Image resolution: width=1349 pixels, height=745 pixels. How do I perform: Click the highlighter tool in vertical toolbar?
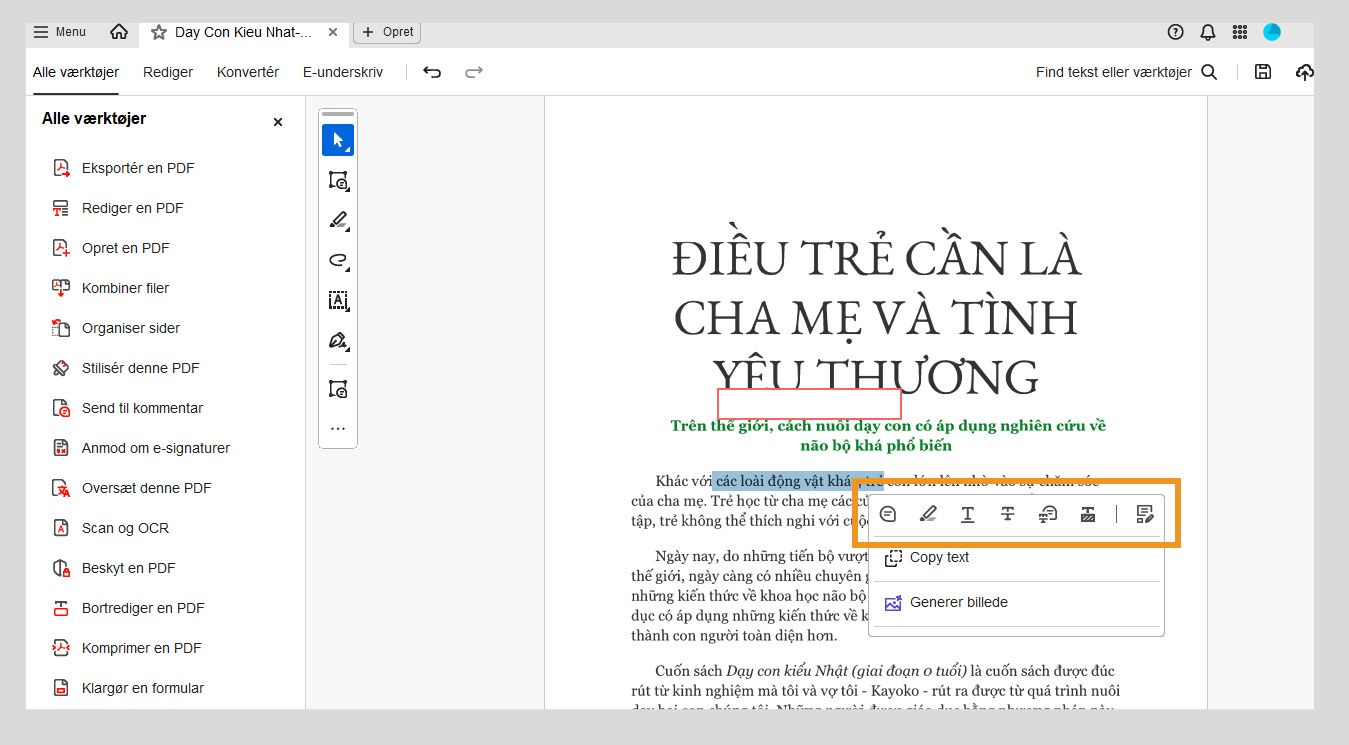click(337, 220)
